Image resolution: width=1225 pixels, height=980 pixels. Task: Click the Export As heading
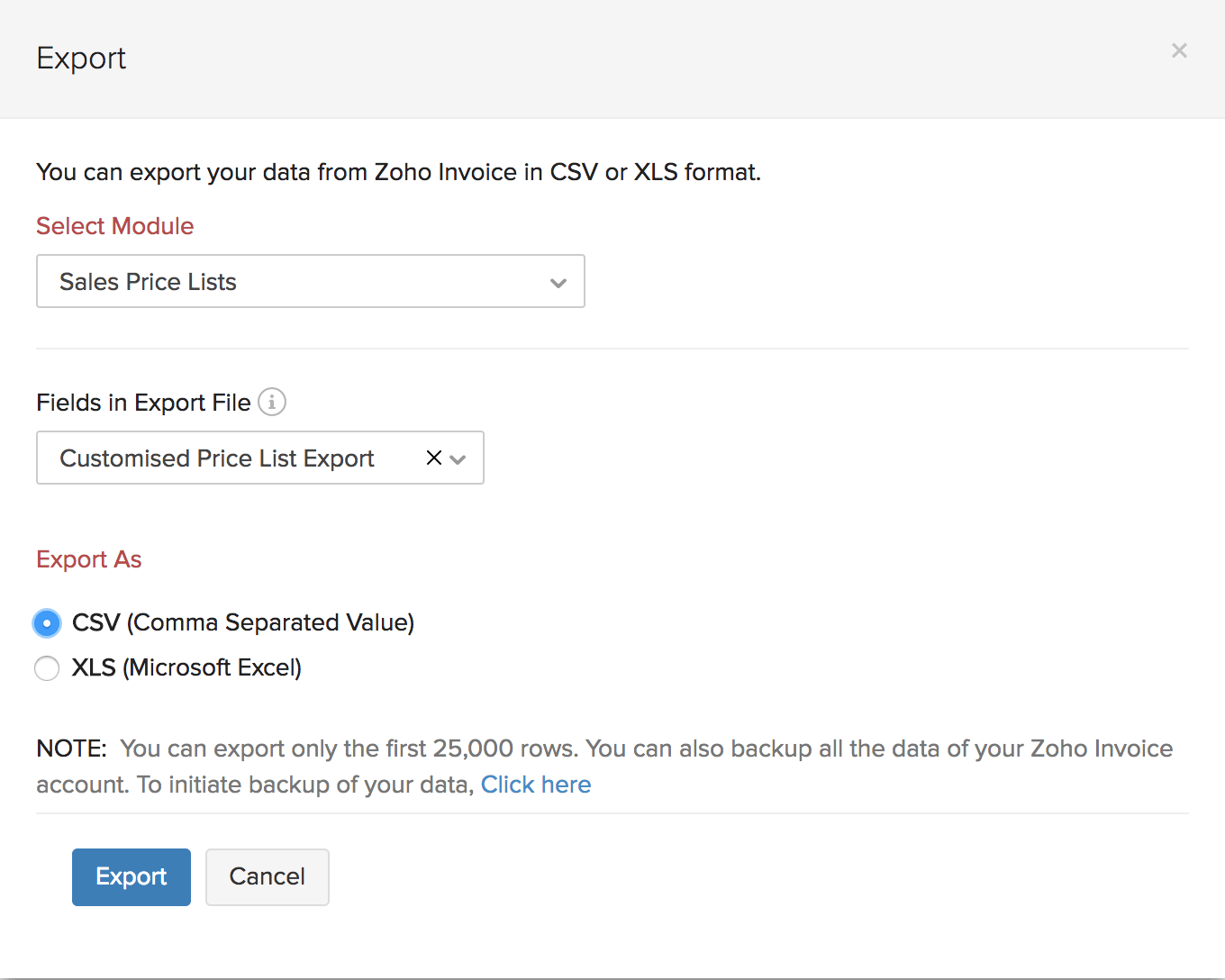pos(88,559)
